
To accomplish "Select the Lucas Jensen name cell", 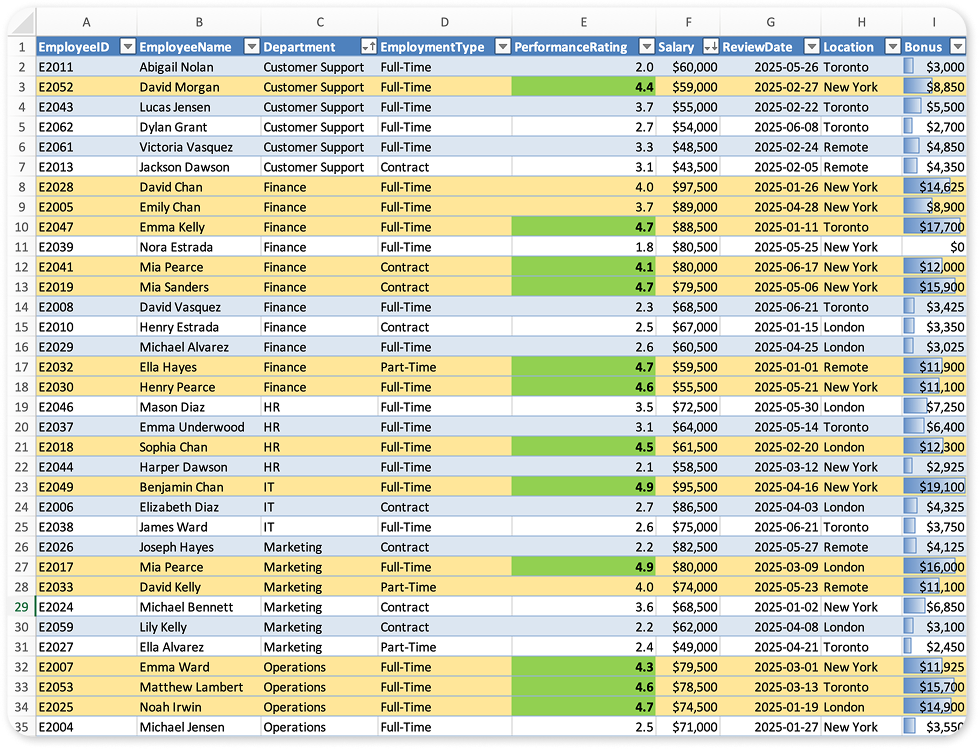I will click(x=199, y=107).
